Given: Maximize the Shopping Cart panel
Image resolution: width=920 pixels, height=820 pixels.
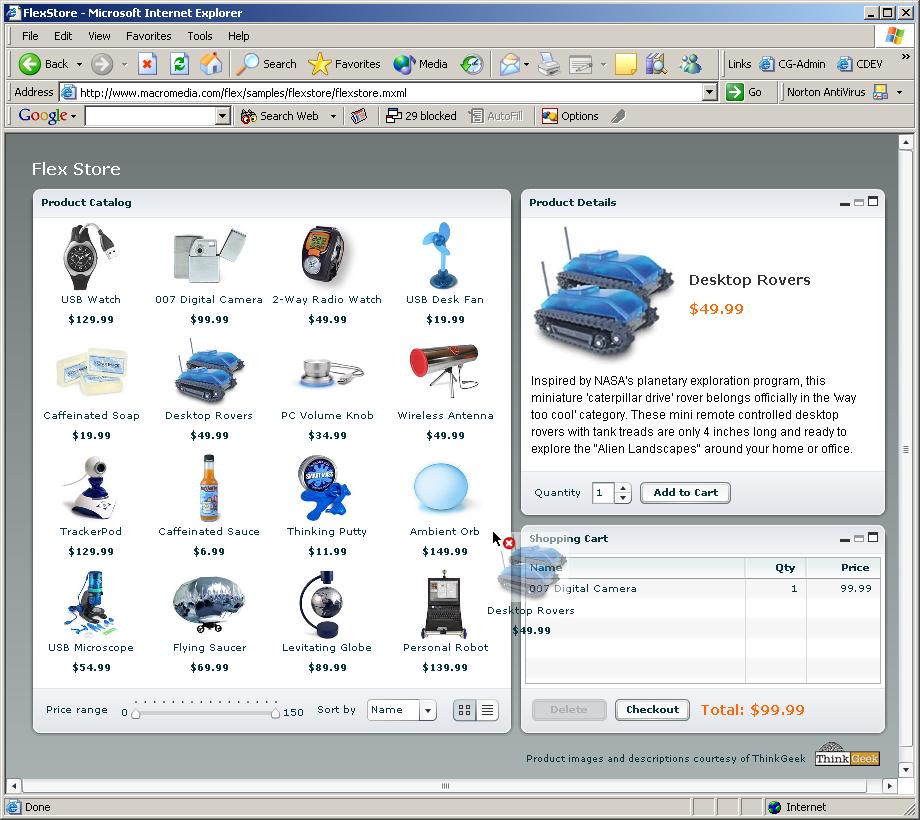Looking at the screenshot, I should [x=873, y=537].
